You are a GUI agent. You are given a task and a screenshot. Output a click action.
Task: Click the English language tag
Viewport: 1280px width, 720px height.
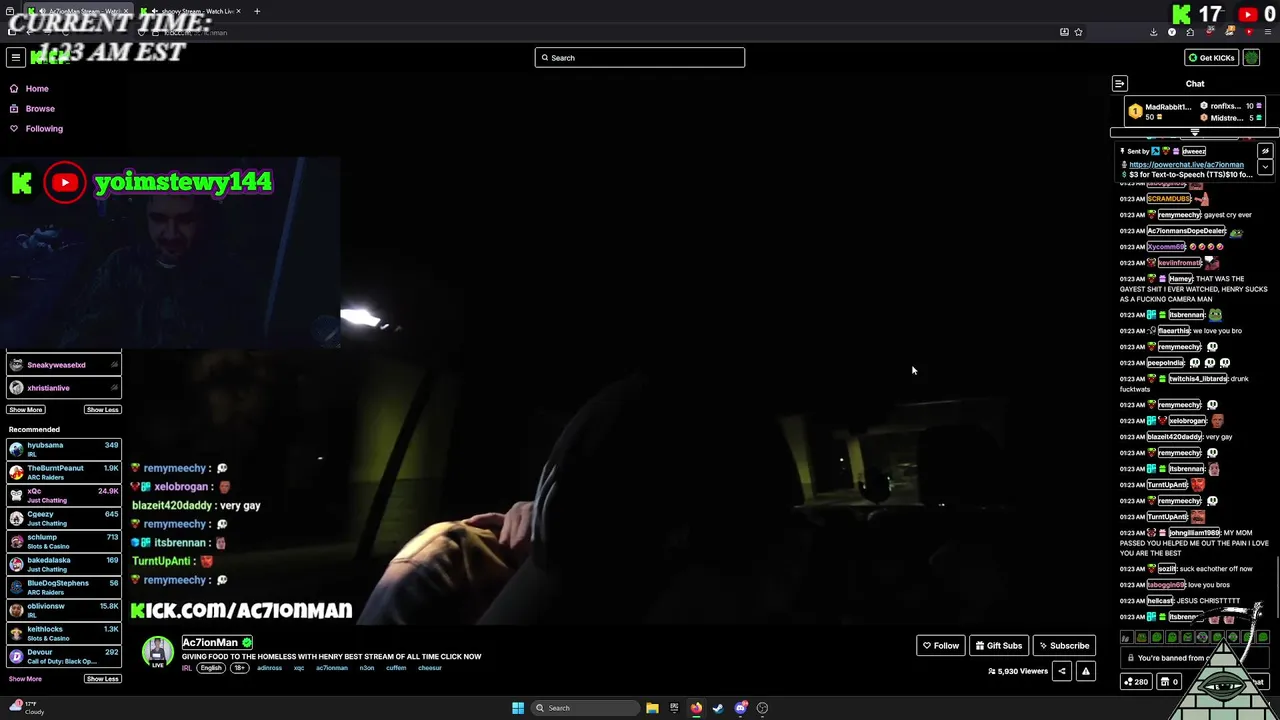coord(211,668)
